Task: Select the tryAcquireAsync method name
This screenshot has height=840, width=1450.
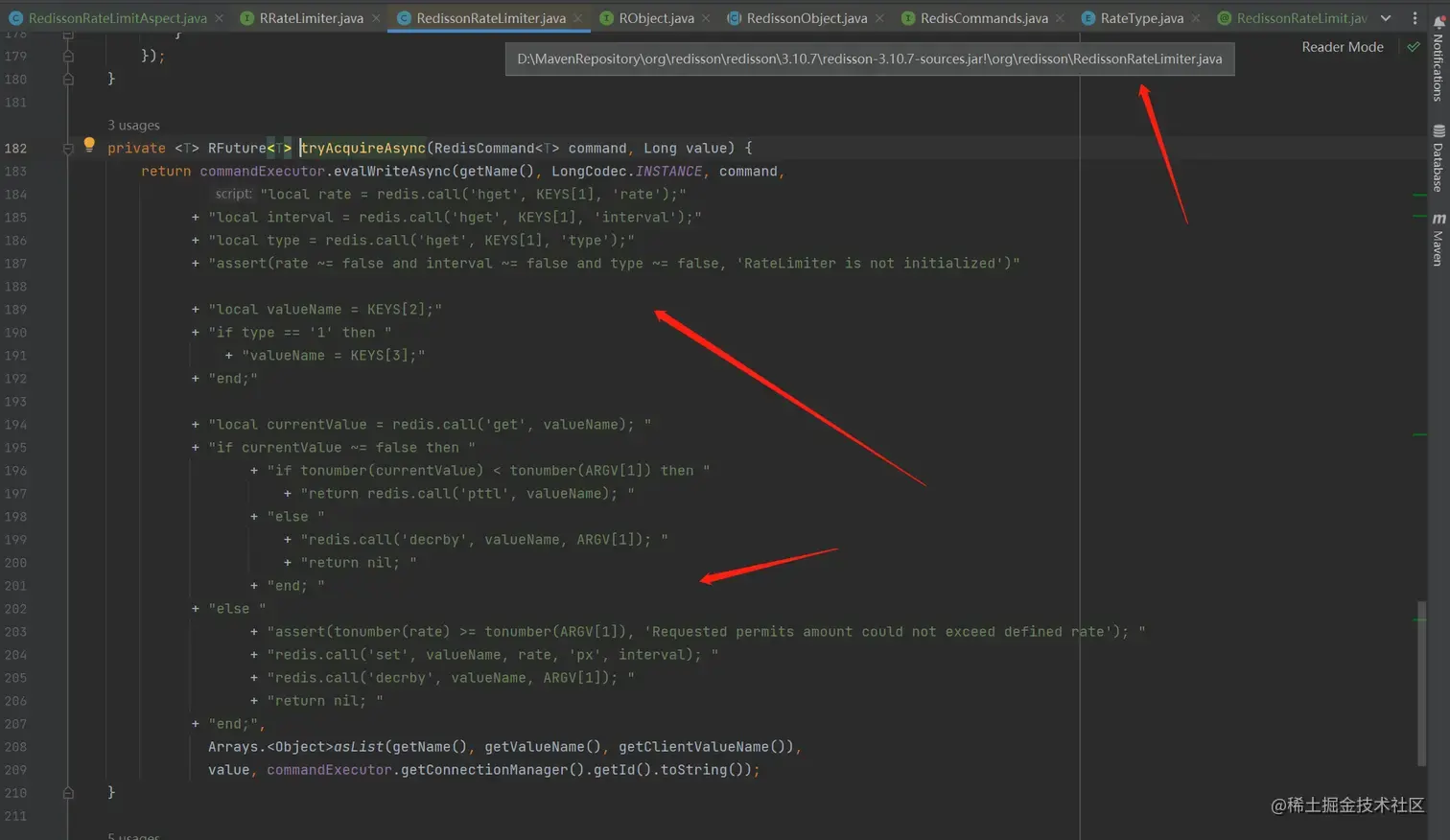Action: 362,148
